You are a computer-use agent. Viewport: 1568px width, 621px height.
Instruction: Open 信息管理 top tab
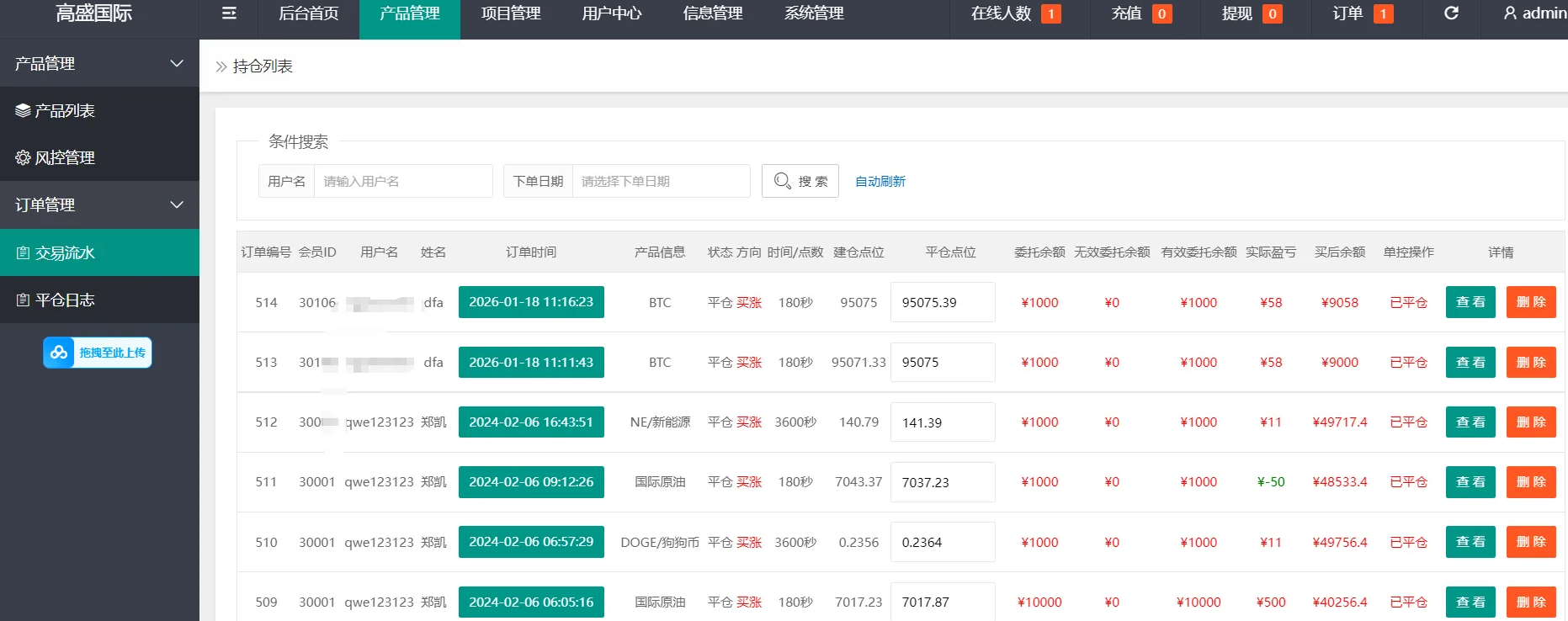713,13
